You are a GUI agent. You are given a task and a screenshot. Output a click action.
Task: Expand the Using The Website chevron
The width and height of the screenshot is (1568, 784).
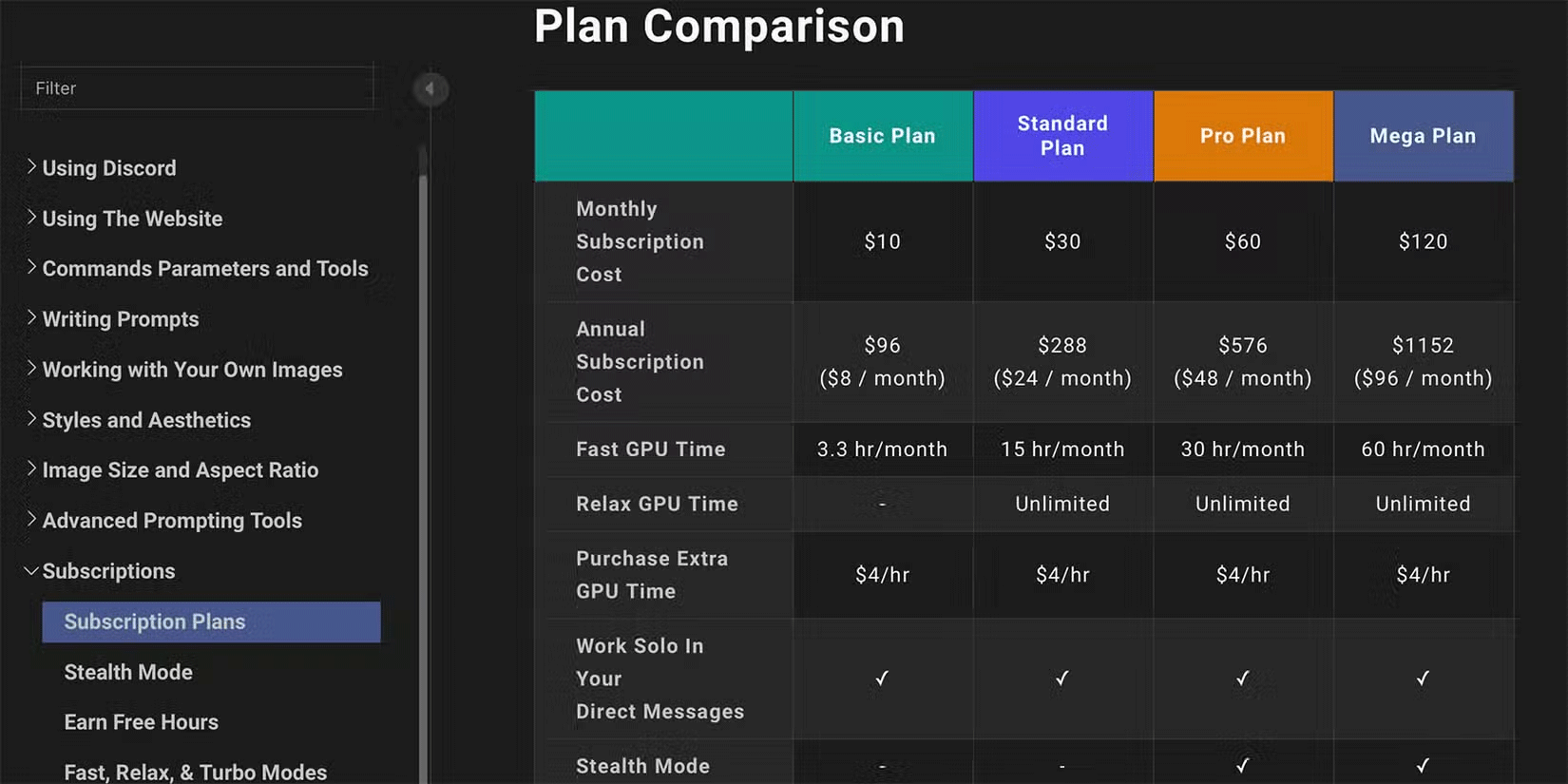click(31, 218)
